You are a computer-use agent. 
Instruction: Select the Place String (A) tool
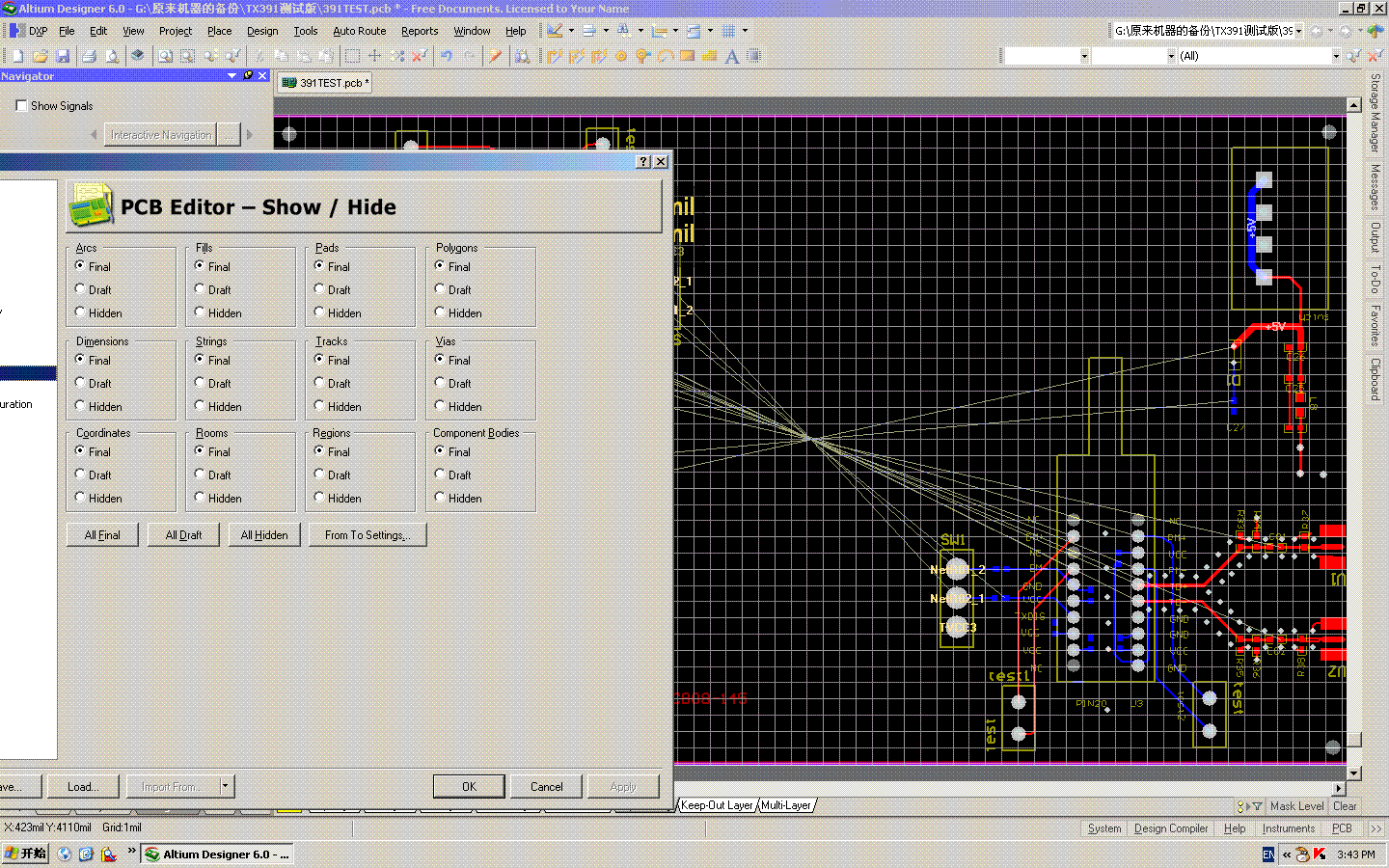click(732, 57)
